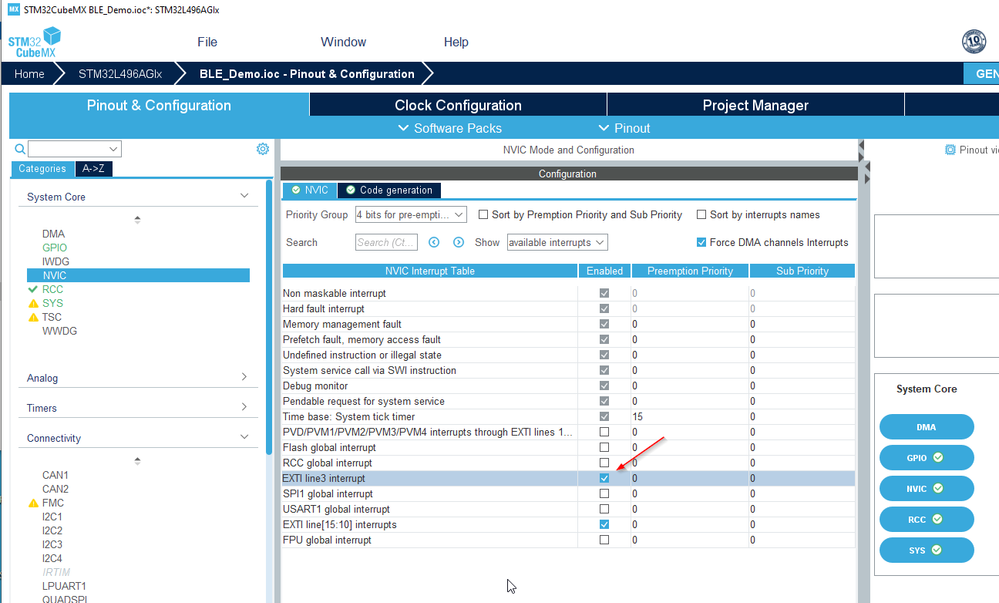Enable Sort by interrupts names
Image resolution: width=999 pixels, height=603 pixels.
(x=701, y=215)
